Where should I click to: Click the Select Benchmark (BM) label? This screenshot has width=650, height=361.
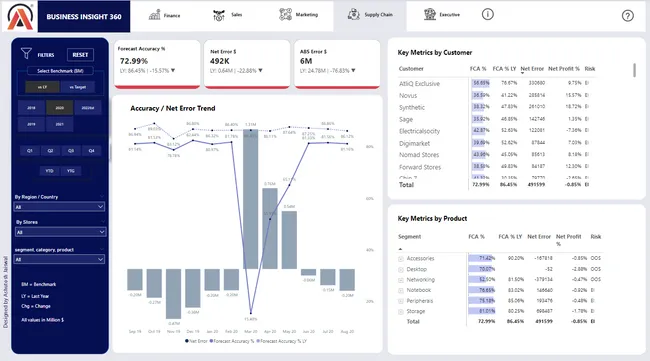(x=60, y=71)
